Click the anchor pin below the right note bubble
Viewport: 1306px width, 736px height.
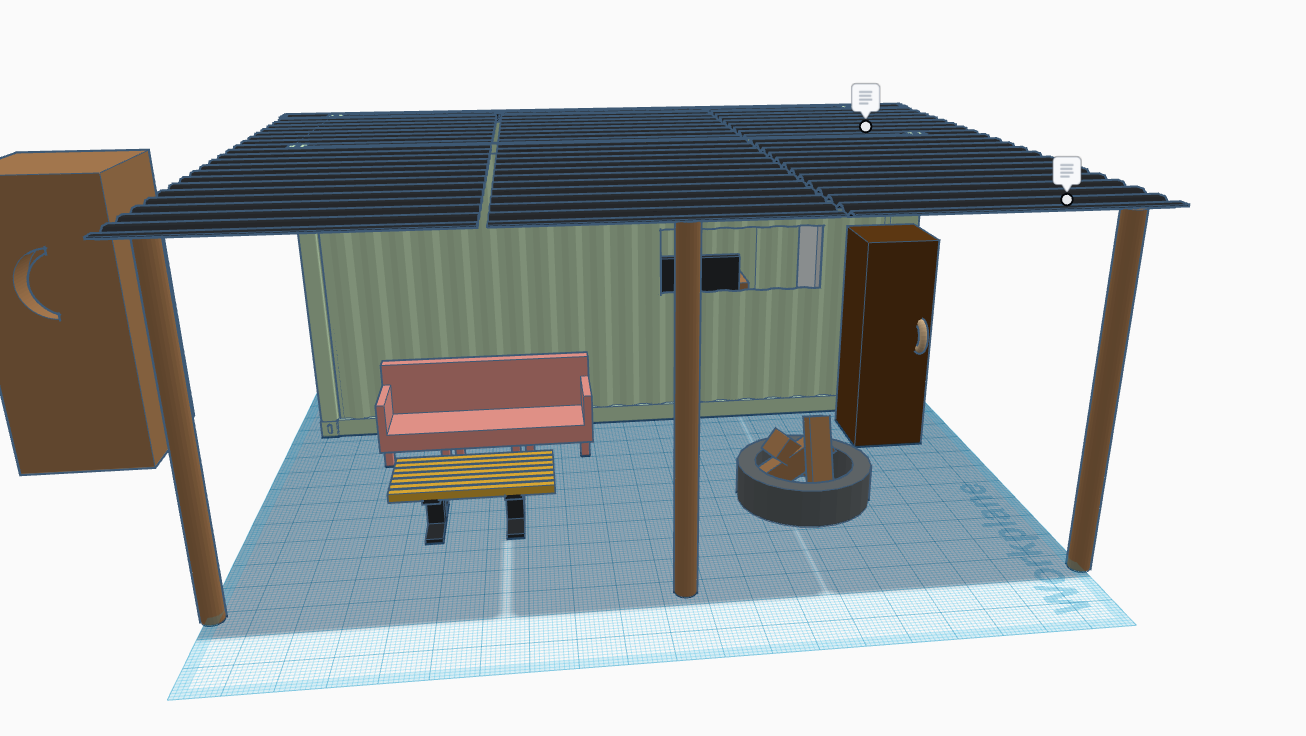[x=1067, y=200]
